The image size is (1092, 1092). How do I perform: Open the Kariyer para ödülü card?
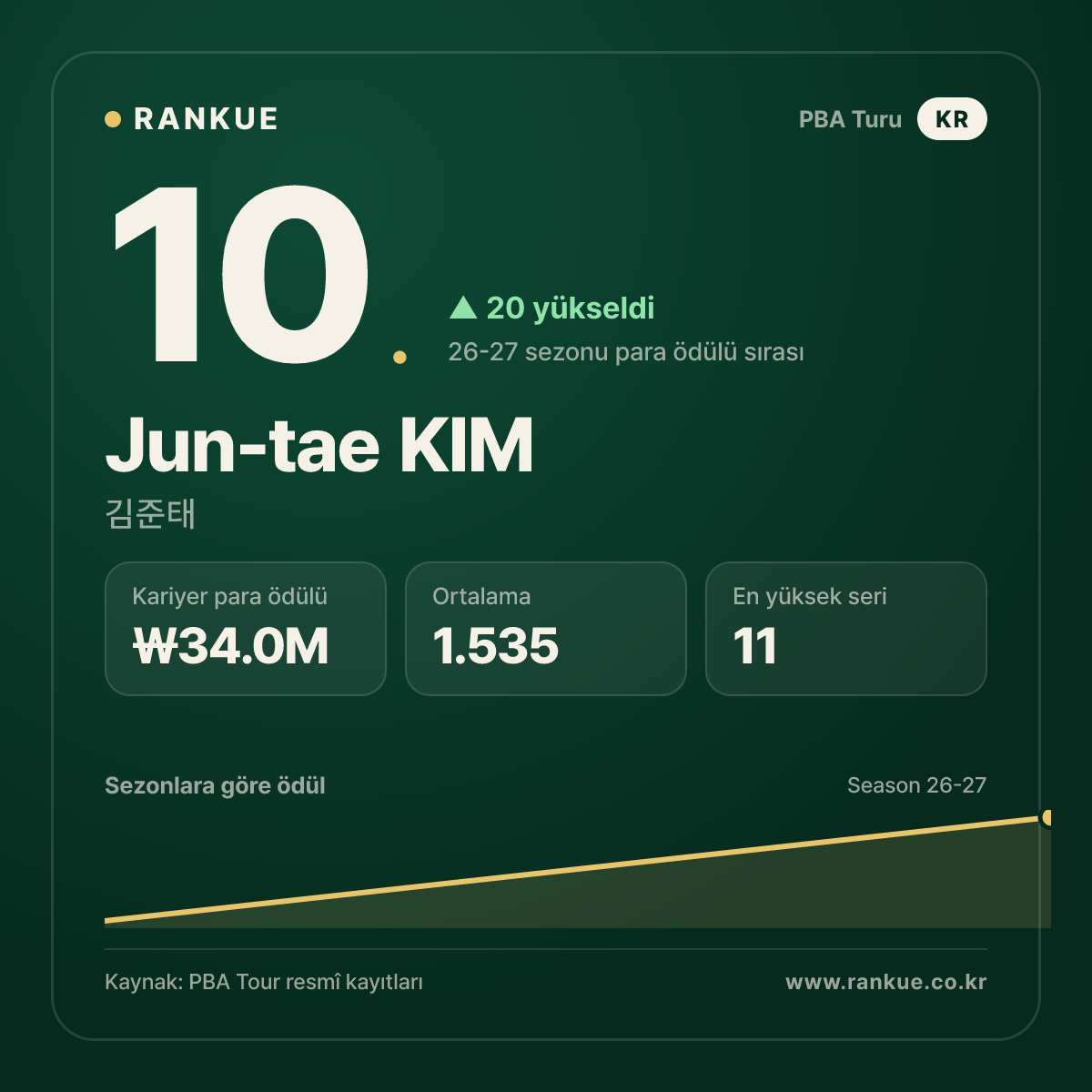246,629
